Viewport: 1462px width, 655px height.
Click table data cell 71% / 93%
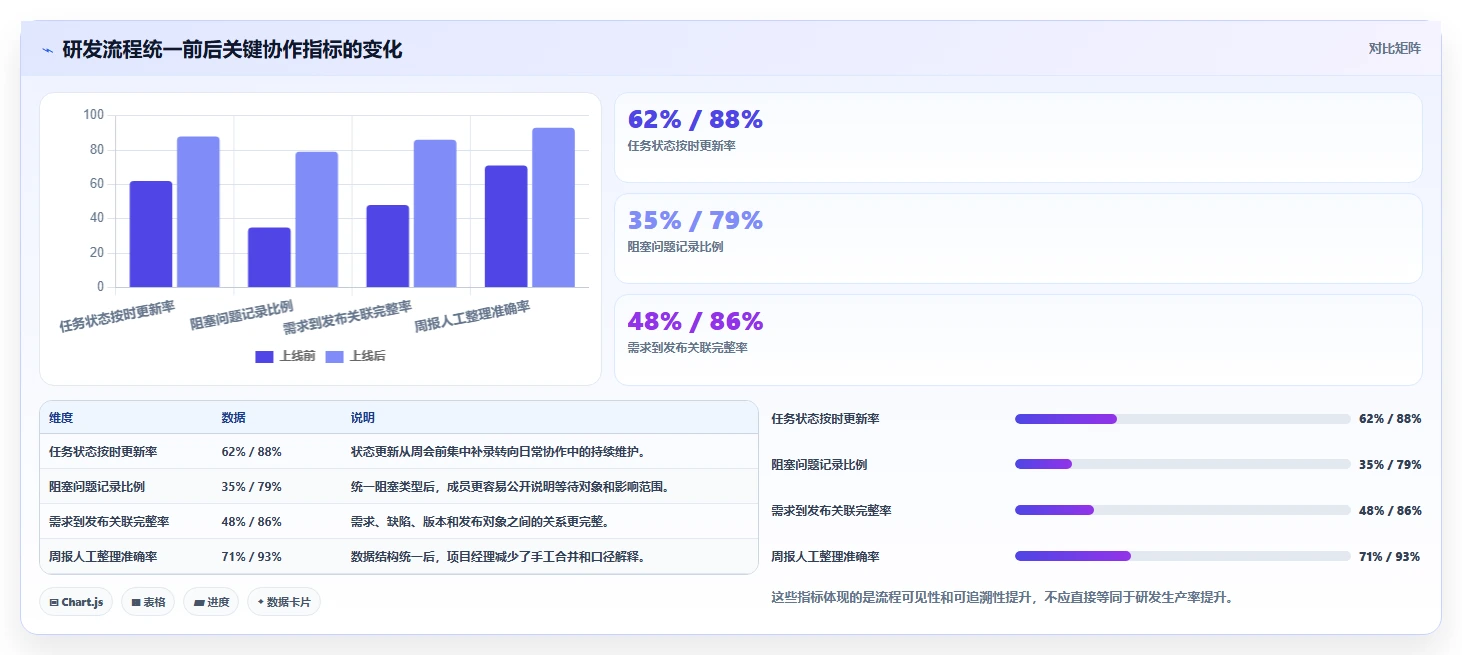[251, 557]
